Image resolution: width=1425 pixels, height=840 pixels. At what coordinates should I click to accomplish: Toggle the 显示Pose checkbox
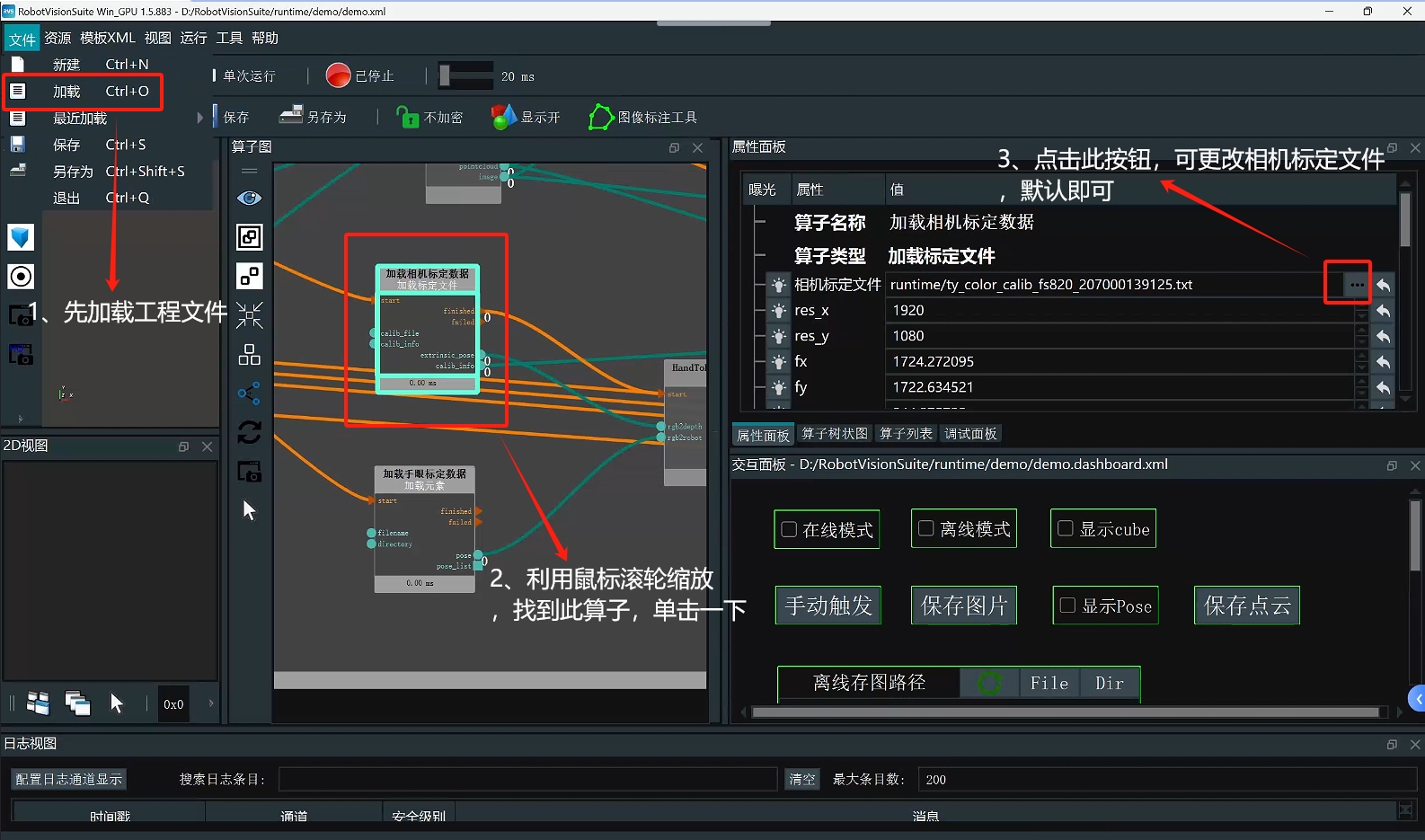(x=1067, y=606)
